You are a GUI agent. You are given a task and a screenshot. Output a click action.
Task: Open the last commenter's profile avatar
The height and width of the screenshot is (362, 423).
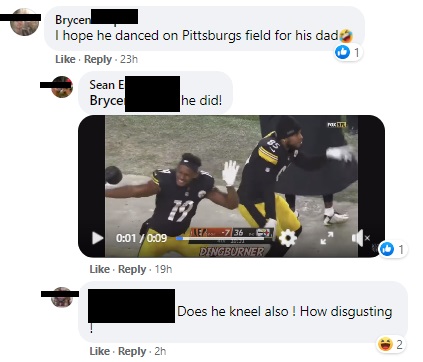tap(62, 297)
